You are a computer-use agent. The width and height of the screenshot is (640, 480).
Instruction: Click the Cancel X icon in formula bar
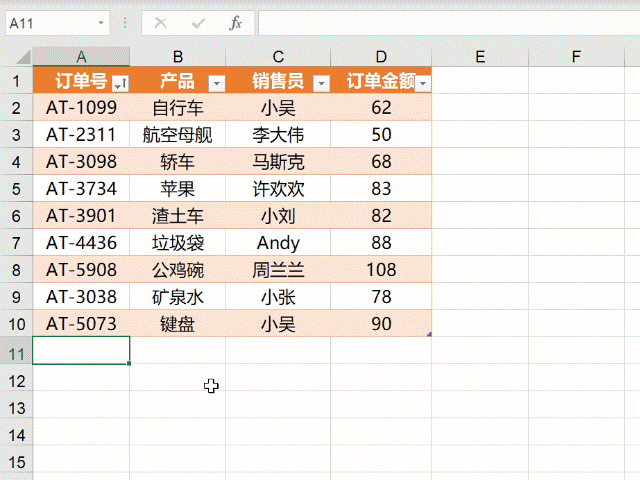(160, 23)
